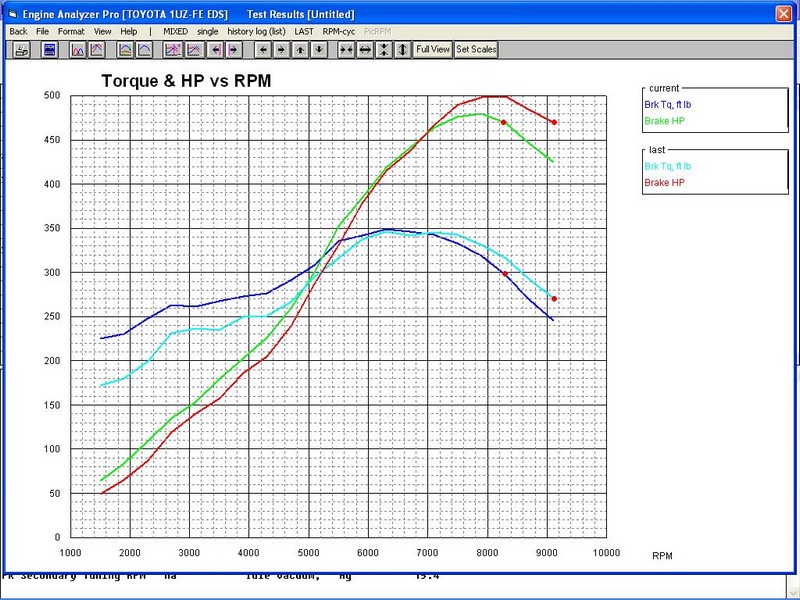Click last red 'Brake HP' legend label
Viewport: 800px width, 600px height.
(x=664, y=183)
